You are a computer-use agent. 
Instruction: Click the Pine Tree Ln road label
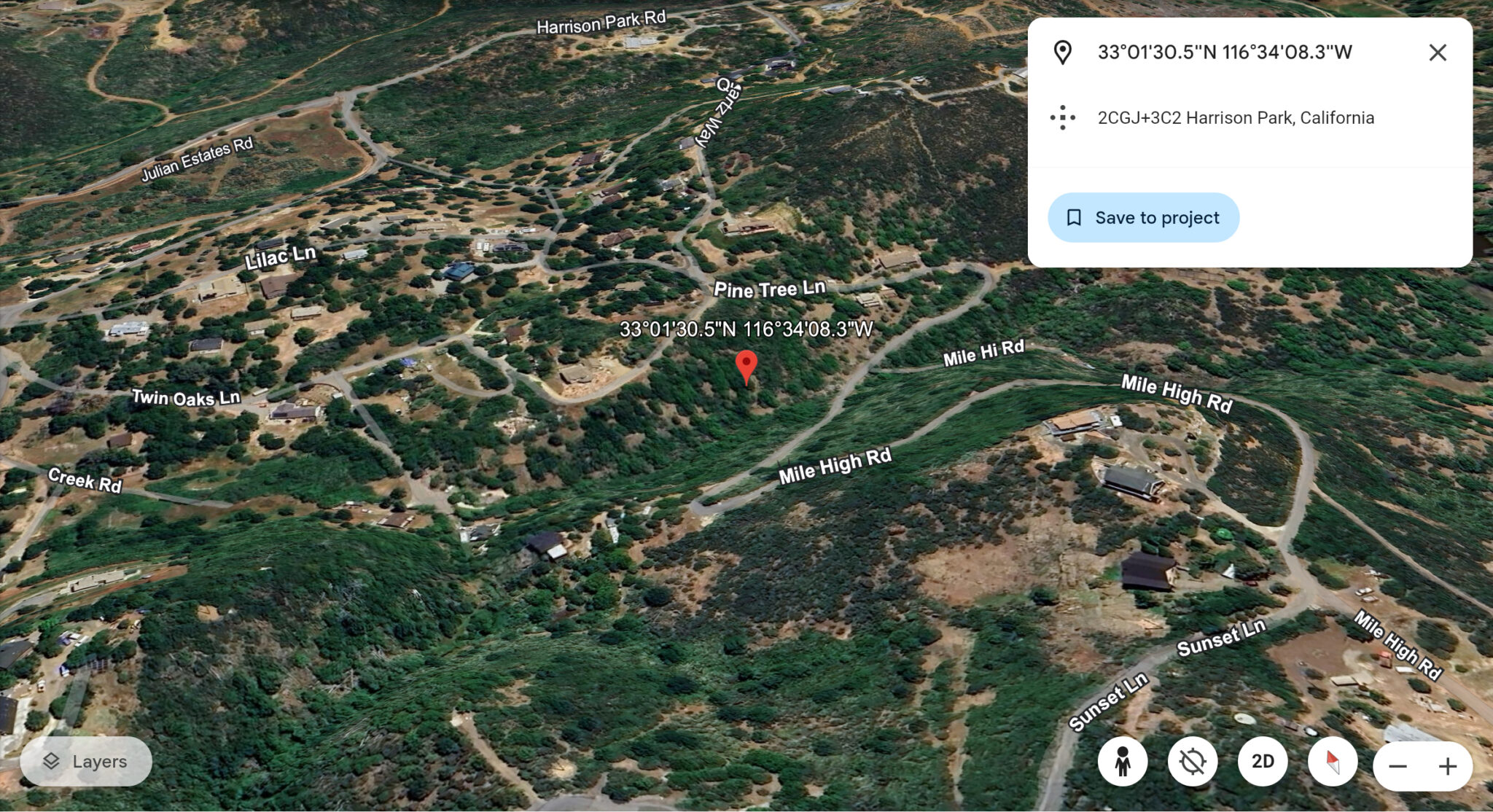tap(770, 289)
